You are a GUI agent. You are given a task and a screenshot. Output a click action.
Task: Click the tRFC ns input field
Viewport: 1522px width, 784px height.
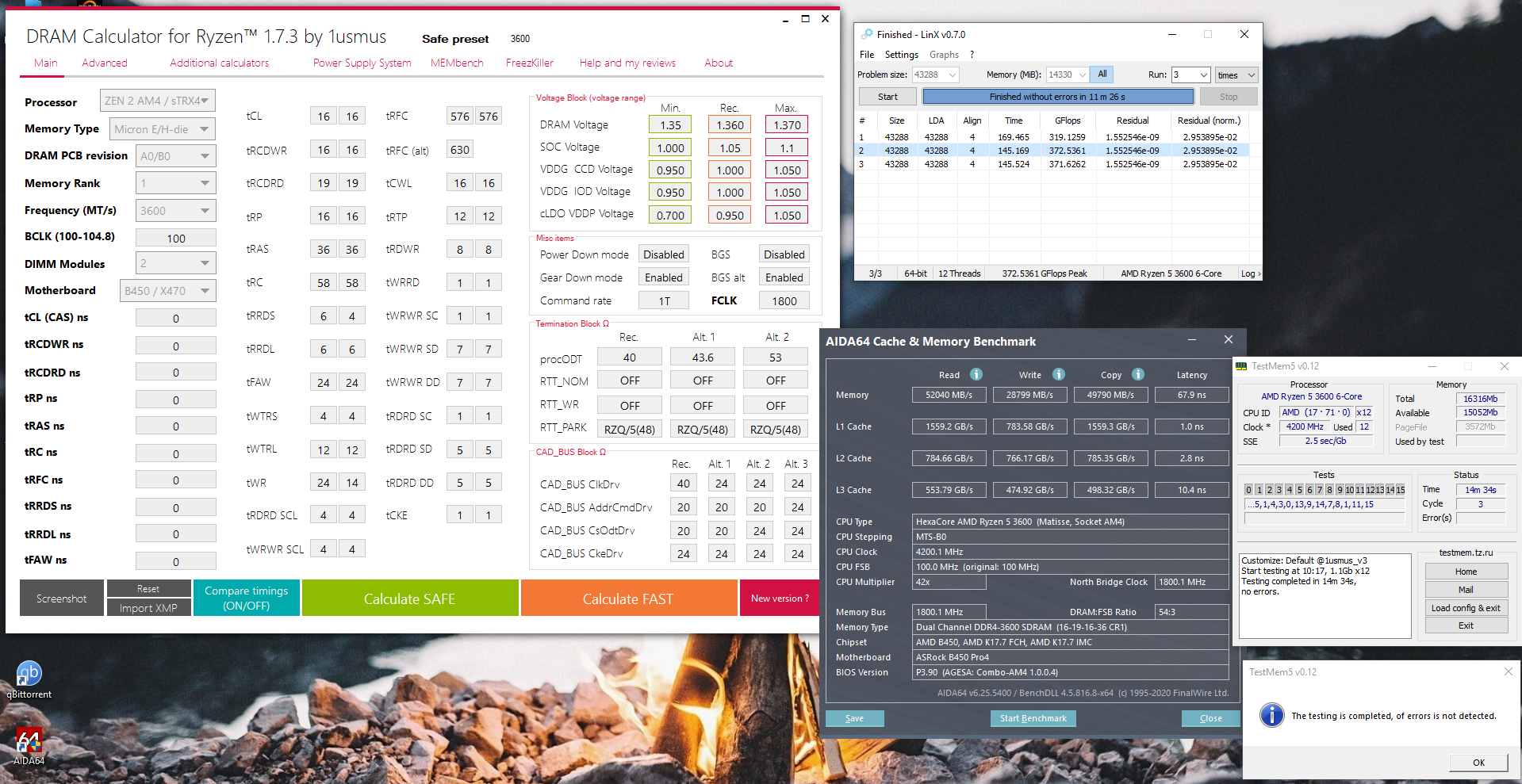[176, 480]
